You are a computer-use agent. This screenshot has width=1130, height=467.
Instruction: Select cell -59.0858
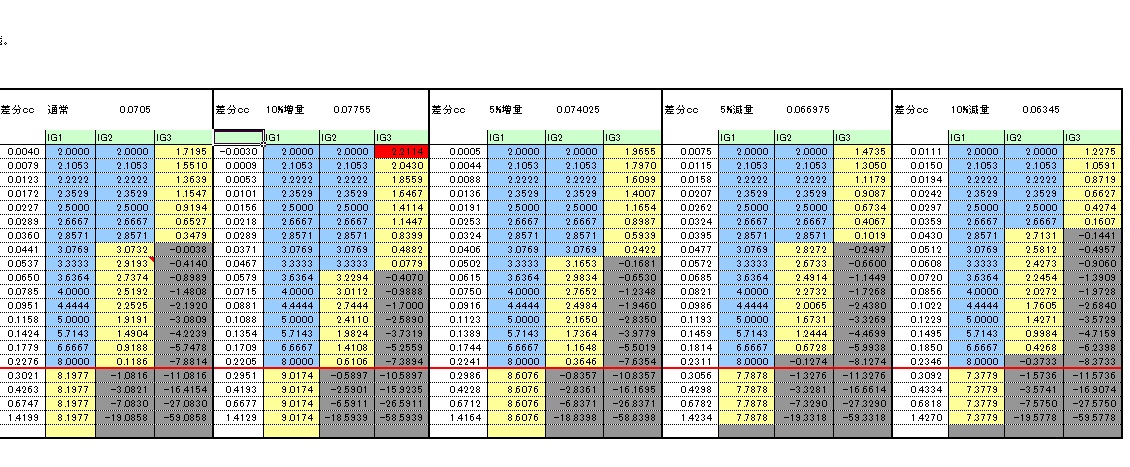click(x=184, y=416)
